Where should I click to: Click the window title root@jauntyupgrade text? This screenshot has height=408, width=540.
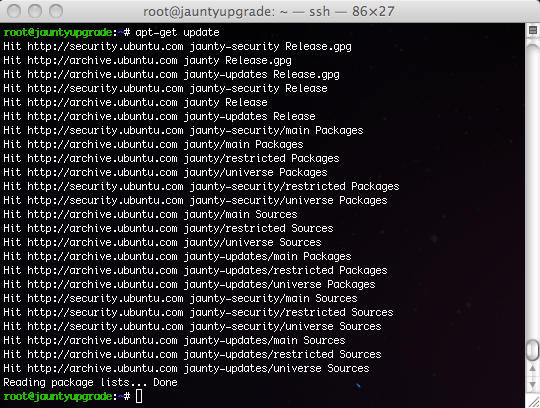[209, 12]
